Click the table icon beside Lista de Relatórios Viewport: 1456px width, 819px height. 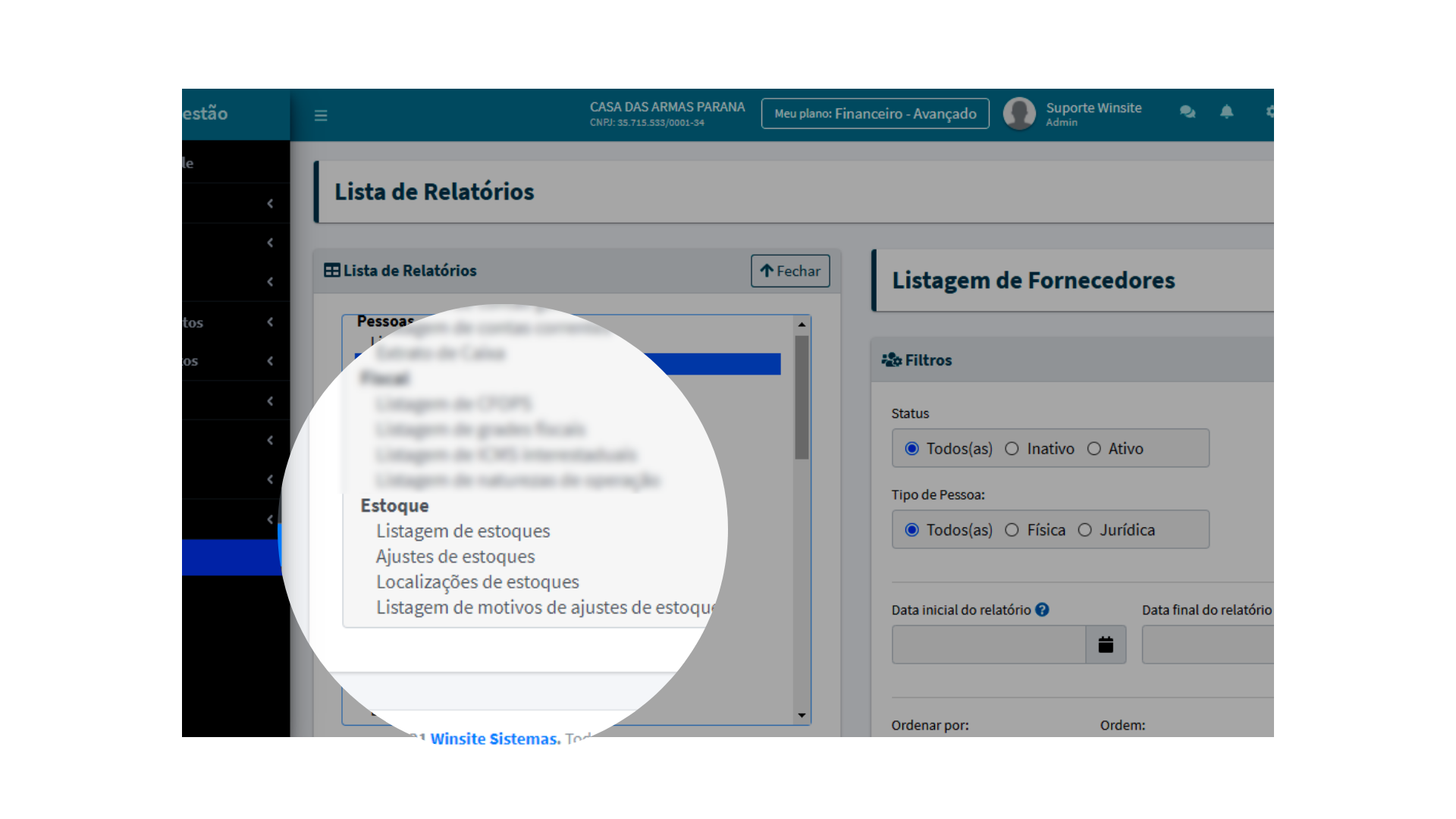332,271
